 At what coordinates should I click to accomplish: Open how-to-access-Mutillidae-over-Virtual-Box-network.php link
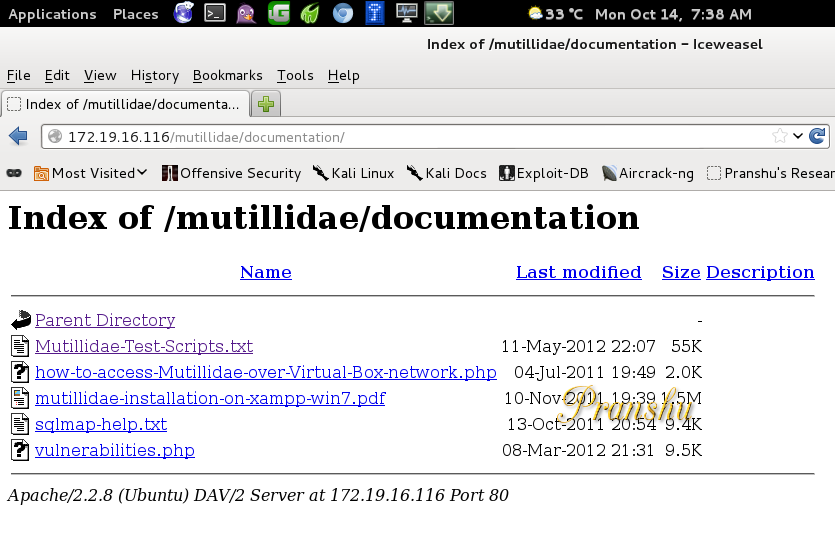click(266, 372)
